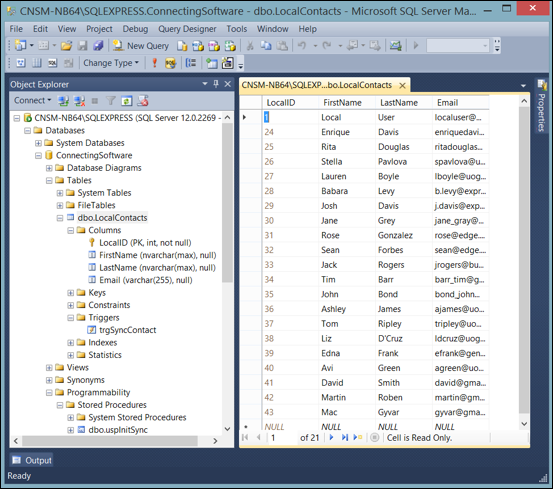Open the Help menu
Screen dimensions: 553x489
[x=308, y=29]
